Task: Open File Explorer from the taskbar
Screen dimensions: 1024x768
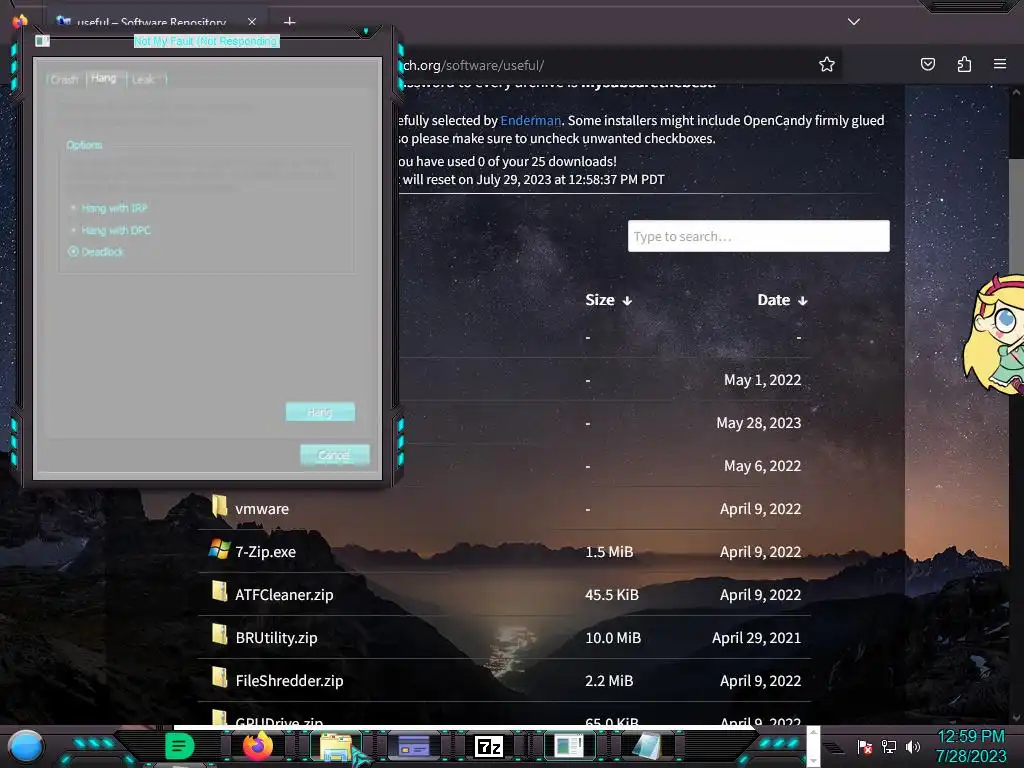Action: coord(336,746)
